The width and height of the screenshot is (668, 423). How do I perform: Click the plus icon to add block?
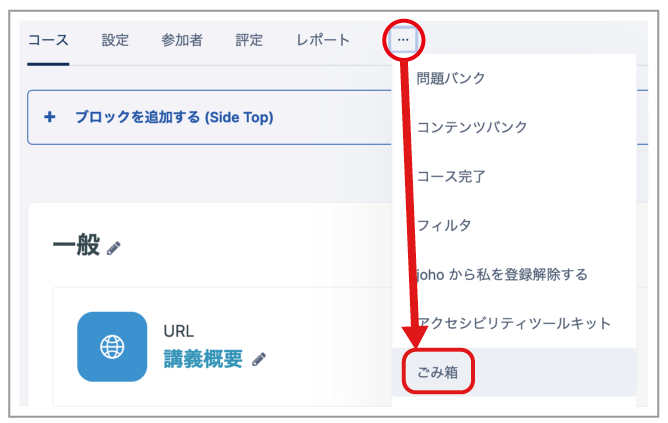click(50, 117)
